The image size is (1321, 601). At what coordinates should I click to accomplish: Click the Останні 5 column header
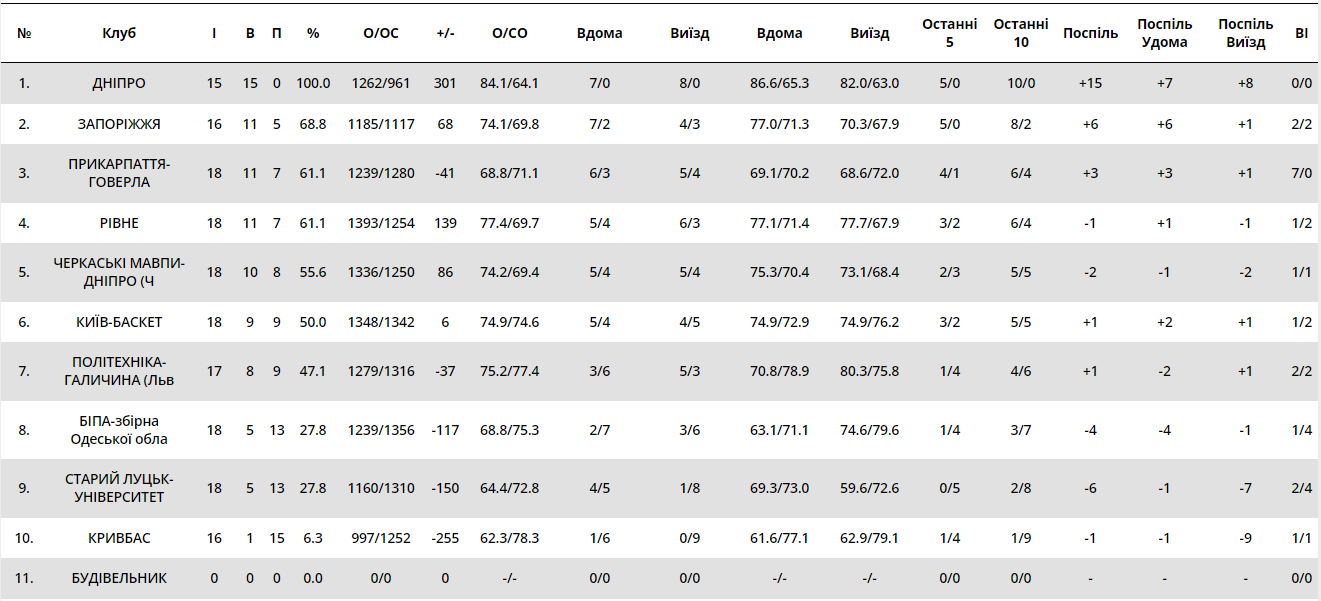point(949,33)
